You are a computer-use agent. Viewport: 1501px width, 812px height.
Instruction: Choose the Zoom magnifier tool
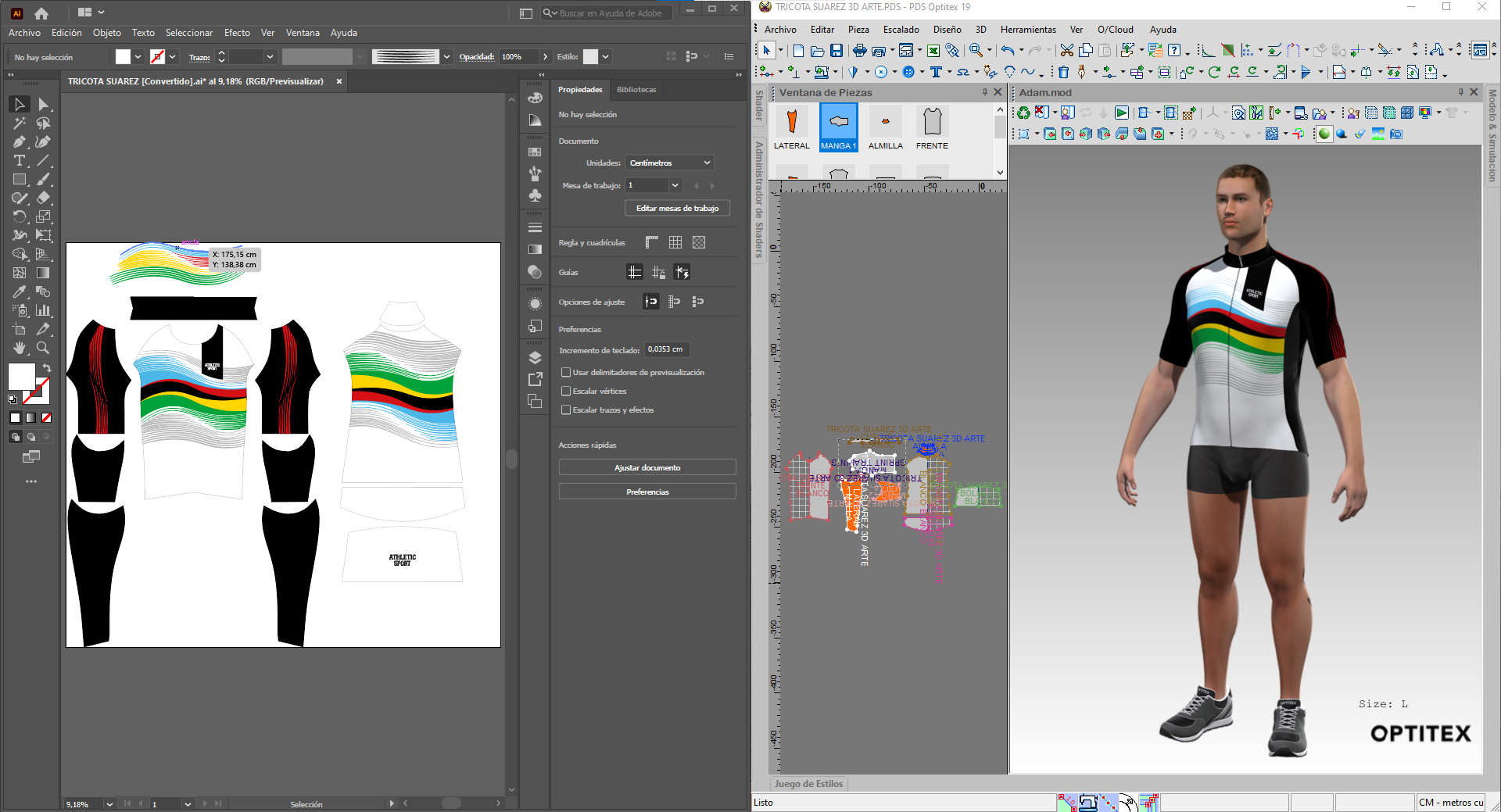click(43, 348)
